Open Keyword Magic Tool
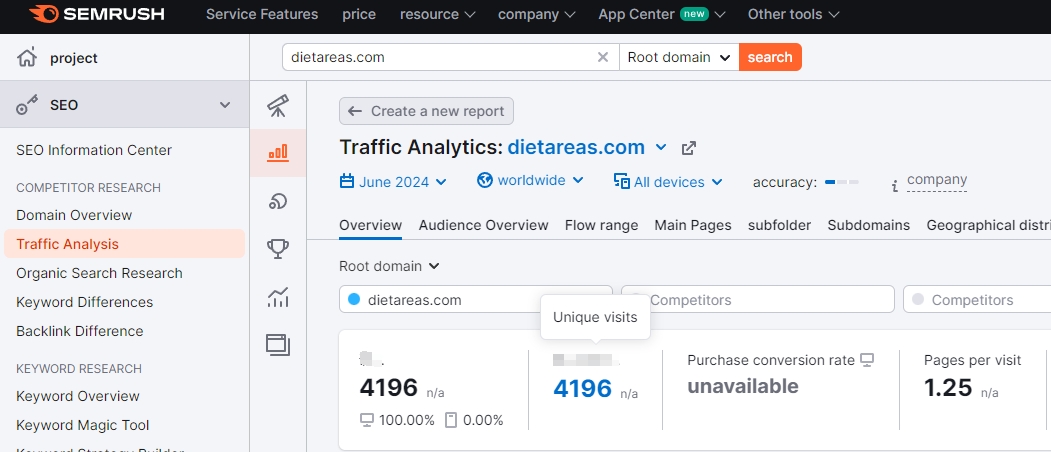 click(x=82, y=425)
